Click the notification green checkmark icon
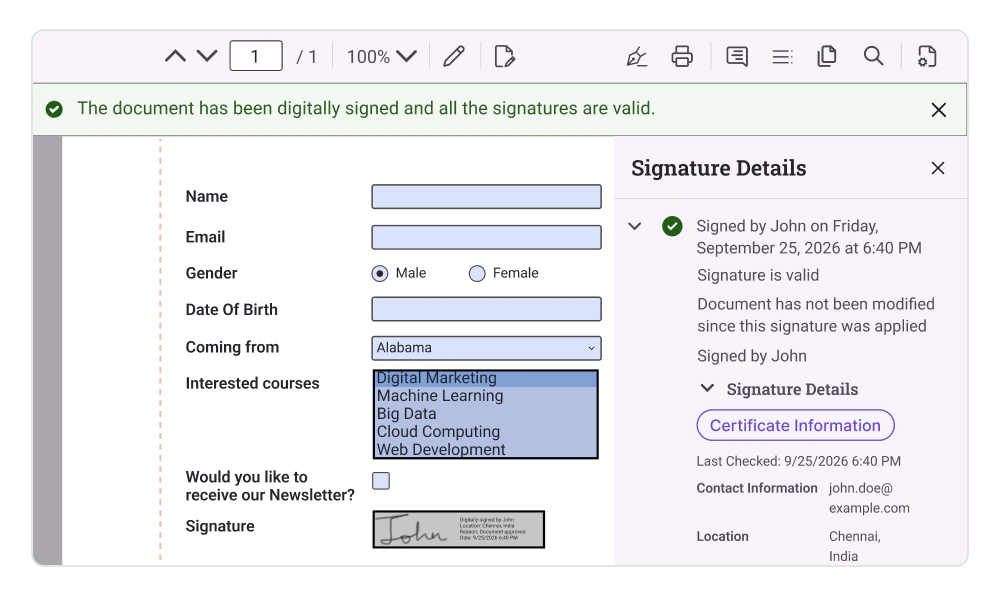The image size is (1000, 600). pyautogui.click(x=54, y=110)
